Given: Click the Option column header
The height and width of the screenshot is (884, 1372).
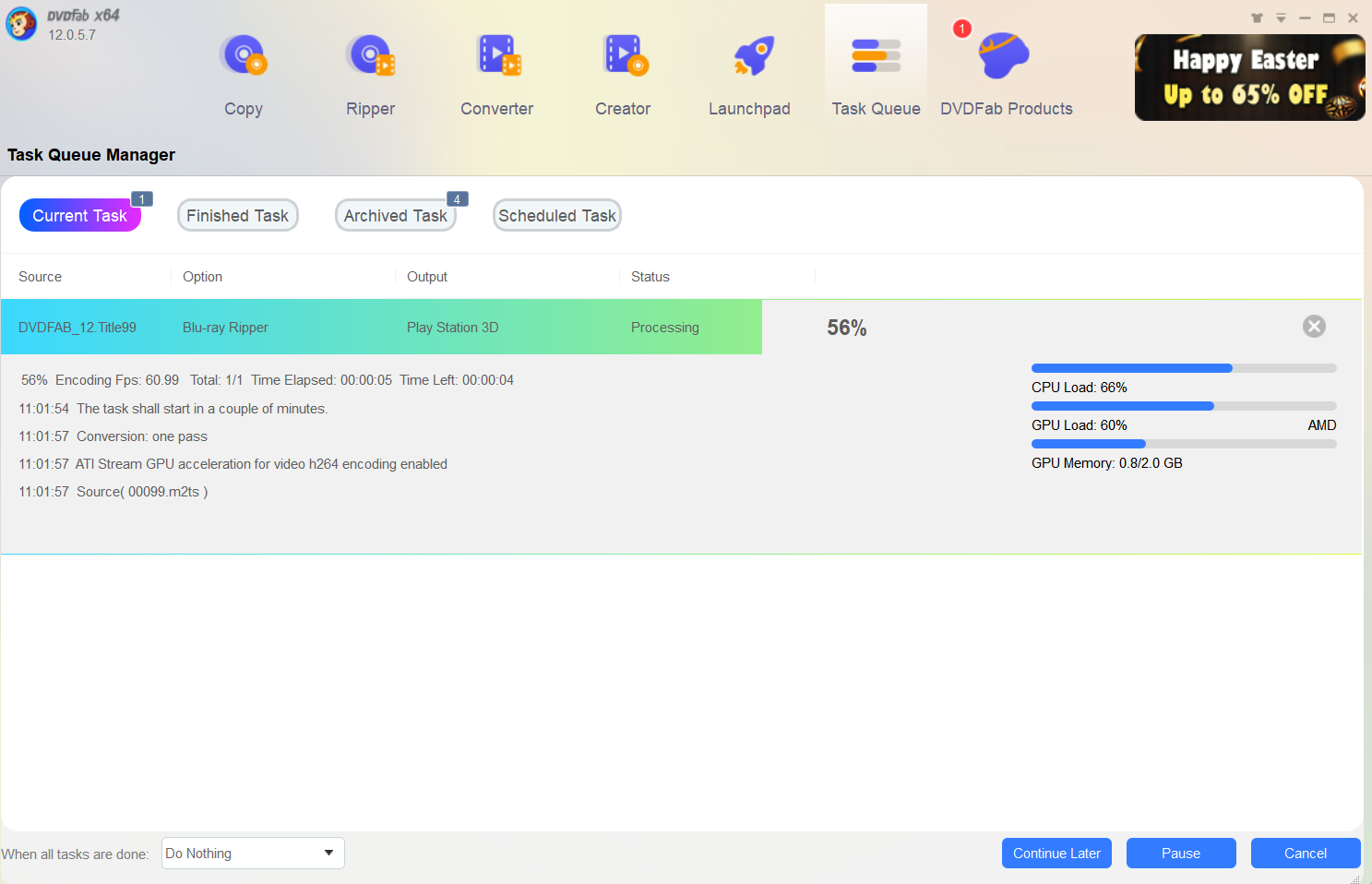Looking at the screenshot, I should pos(202,277).
